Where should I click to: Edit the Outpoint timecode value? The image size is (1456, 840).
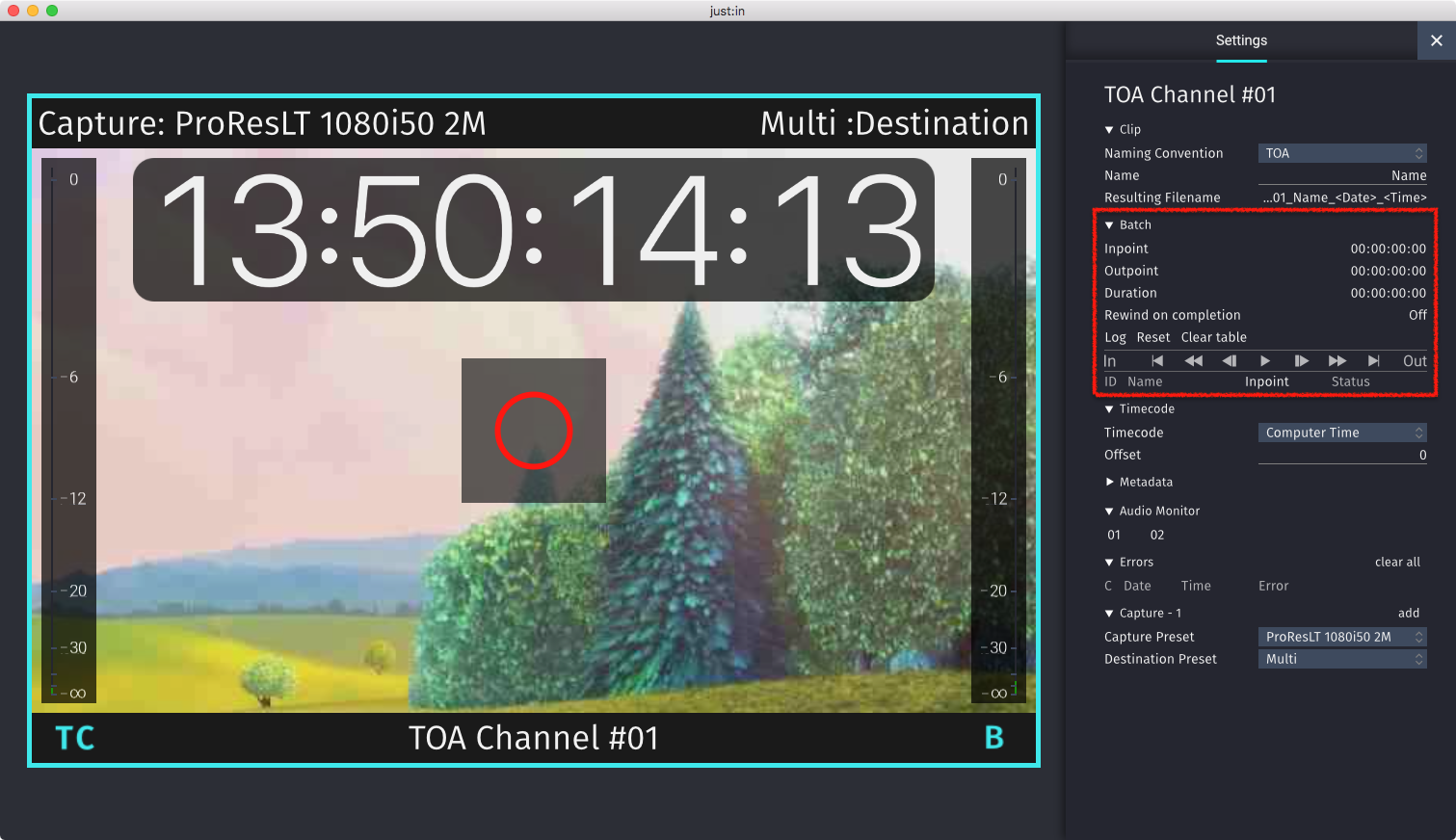pyautogui.click(x=1389, y=271)
